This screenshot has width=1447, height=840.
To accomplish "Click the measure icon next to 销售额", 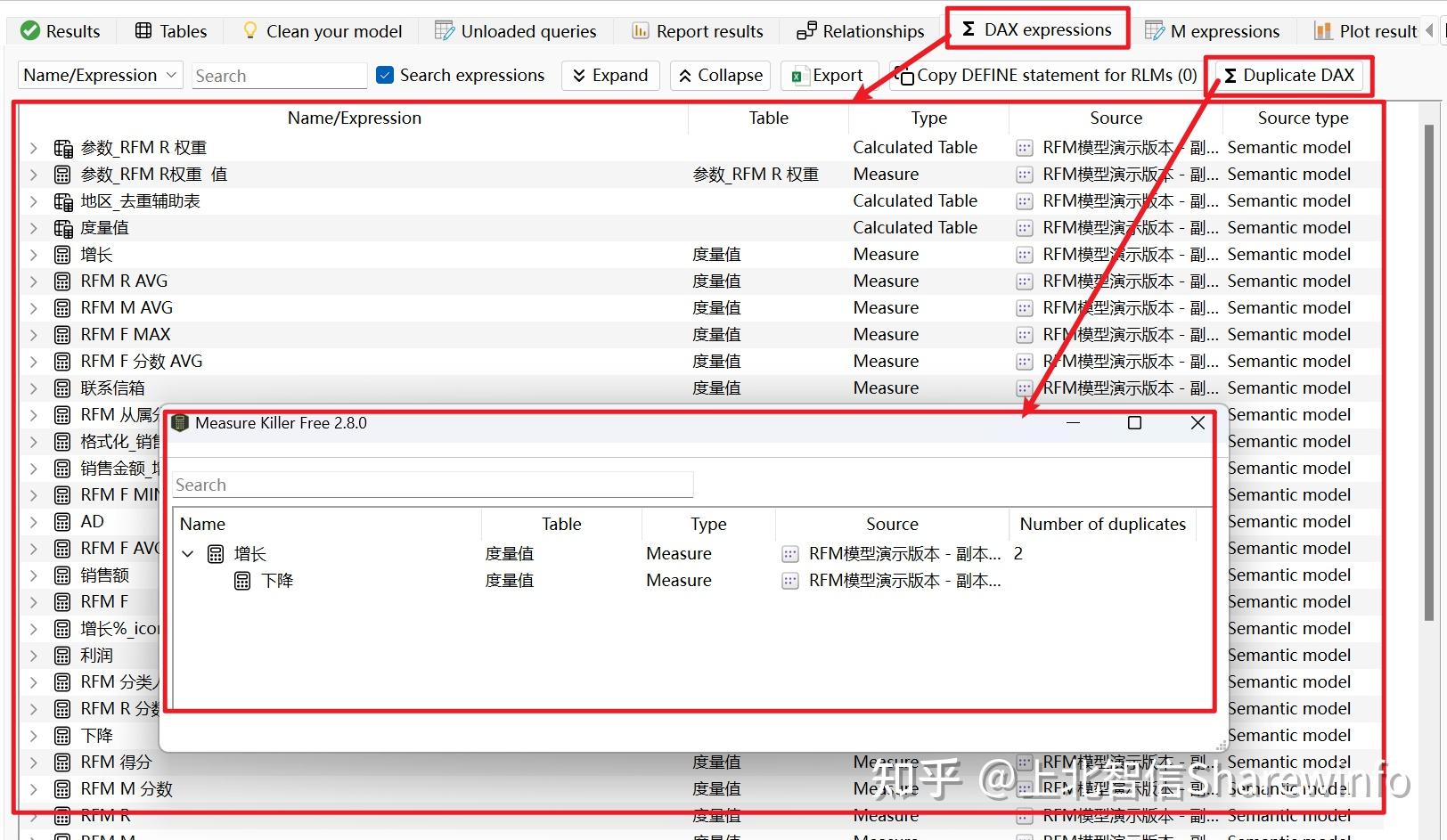I will tap(62, 575).
